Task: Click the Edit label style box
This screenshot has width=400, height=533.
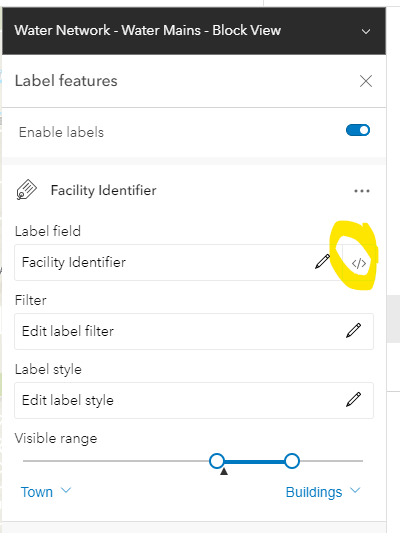Action: coord(194,400)
